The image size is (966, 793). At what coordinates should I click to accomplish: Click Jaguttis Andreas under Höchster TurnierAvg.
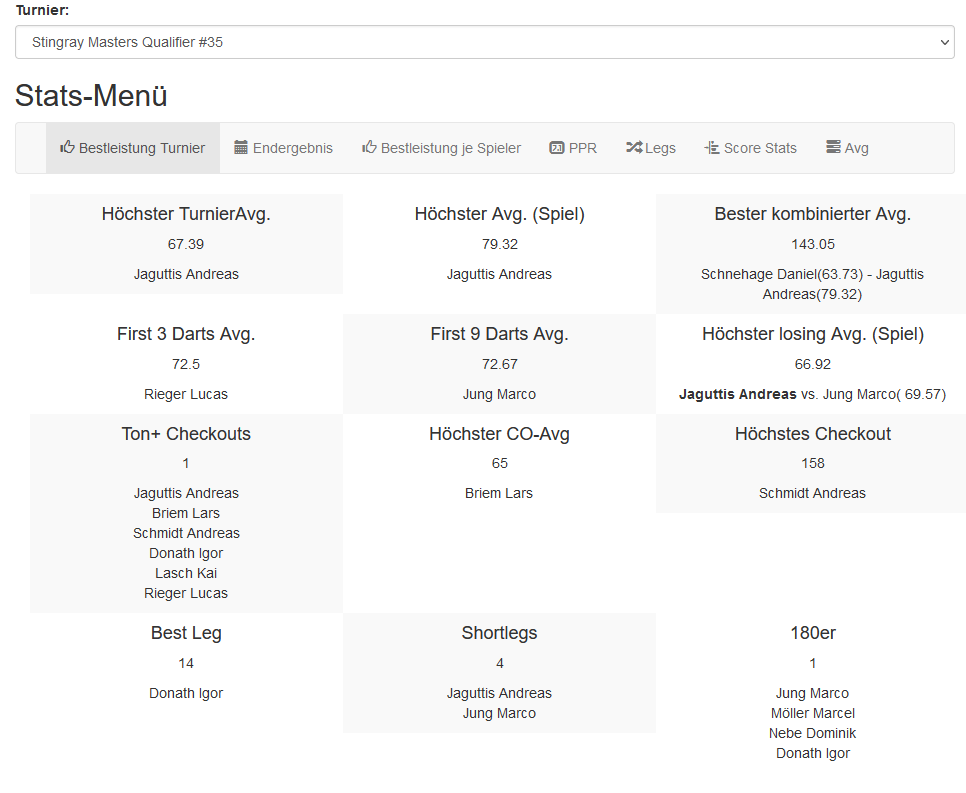point(186,274)
